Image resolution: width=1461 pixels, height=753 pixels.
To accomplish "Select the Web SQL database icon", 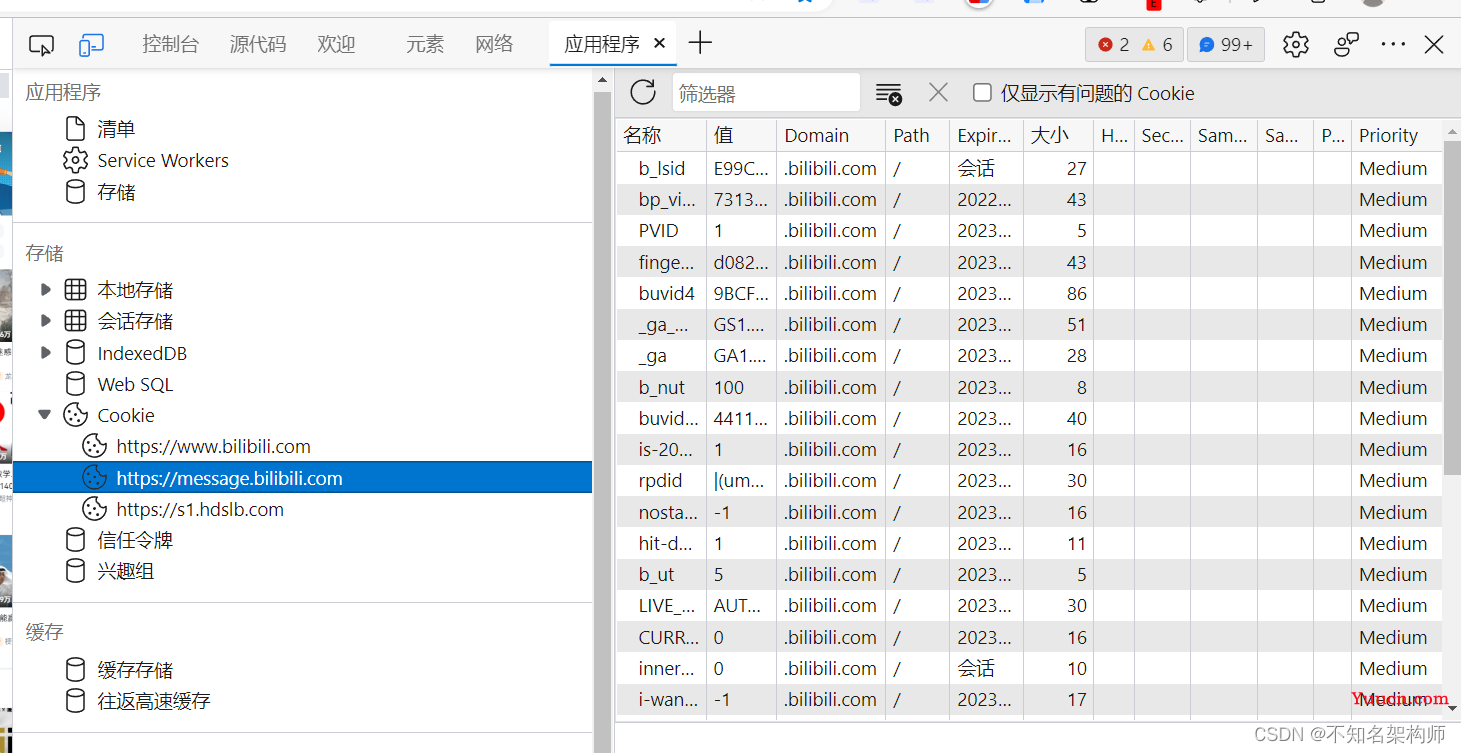I will coord(75,384).
